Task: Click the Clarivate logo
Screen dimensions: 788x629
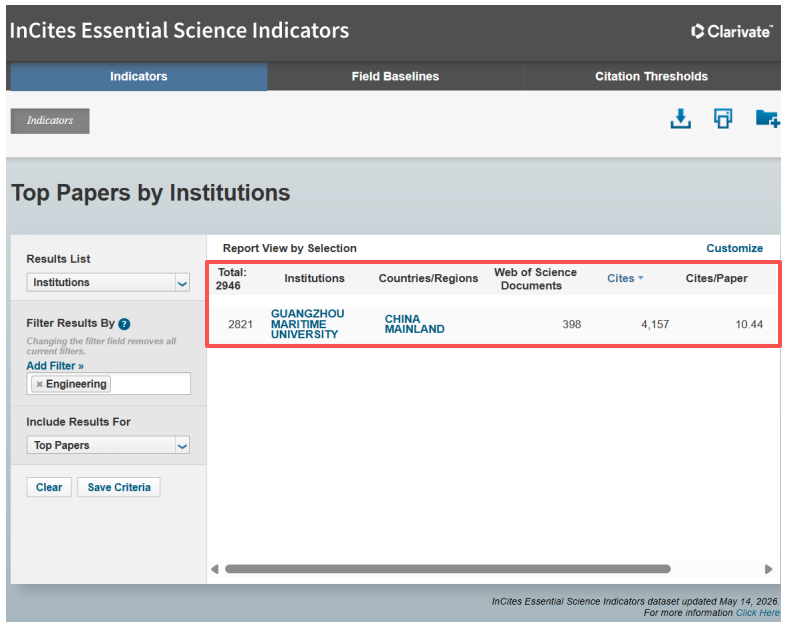Action: pos(732,31)
